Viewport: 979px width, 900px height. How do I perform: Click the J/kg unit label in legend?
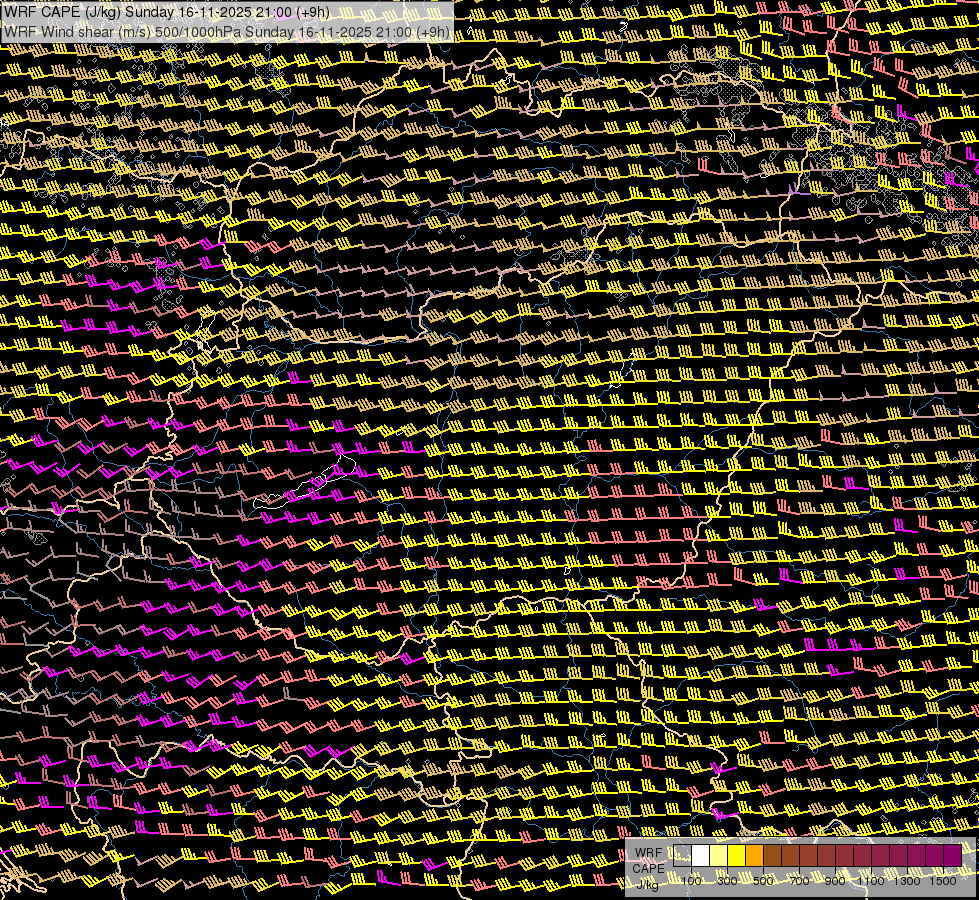click(648, 884)
